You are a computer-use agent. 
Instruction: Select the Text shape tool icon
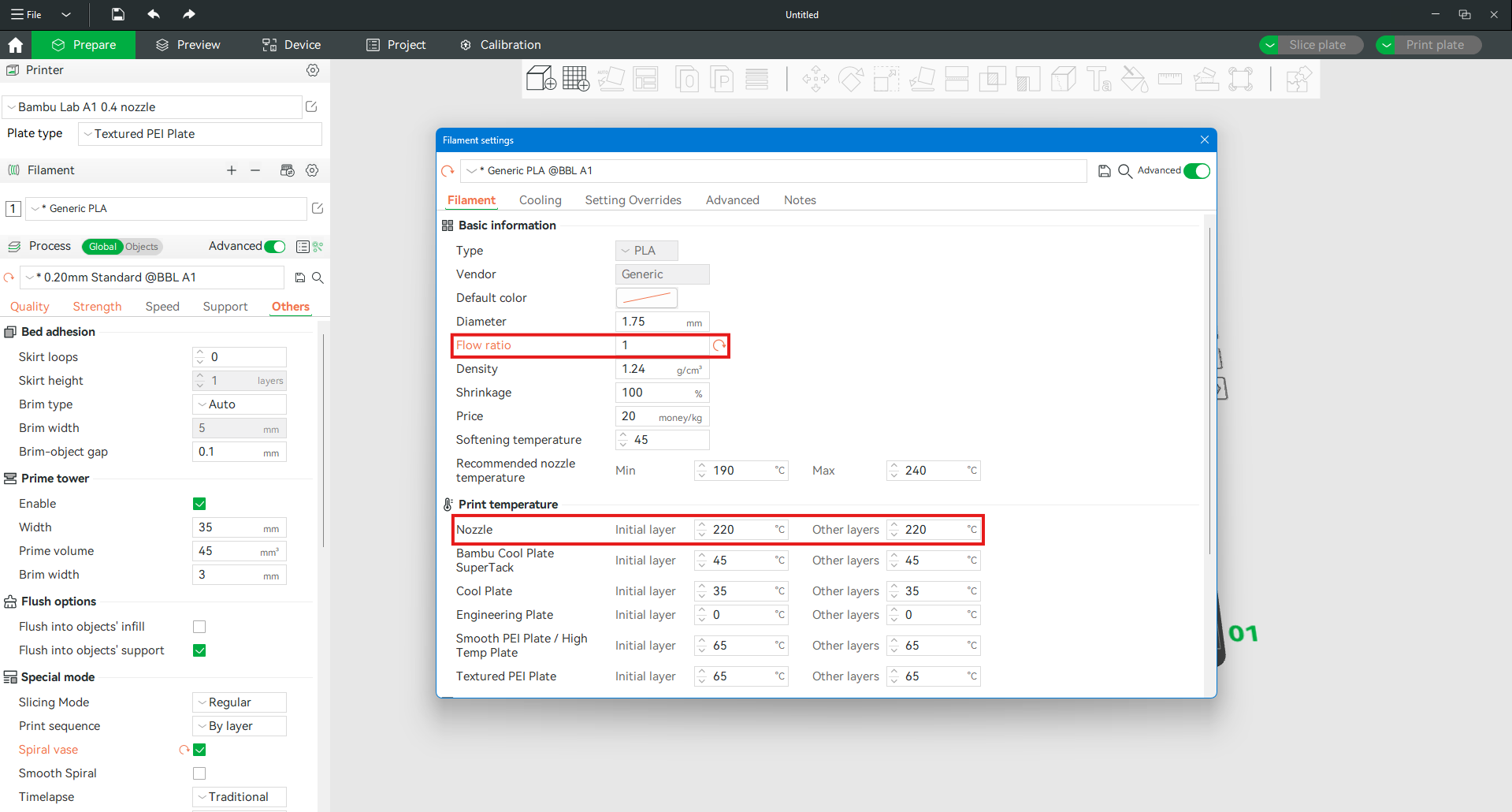click(1098, 80)
